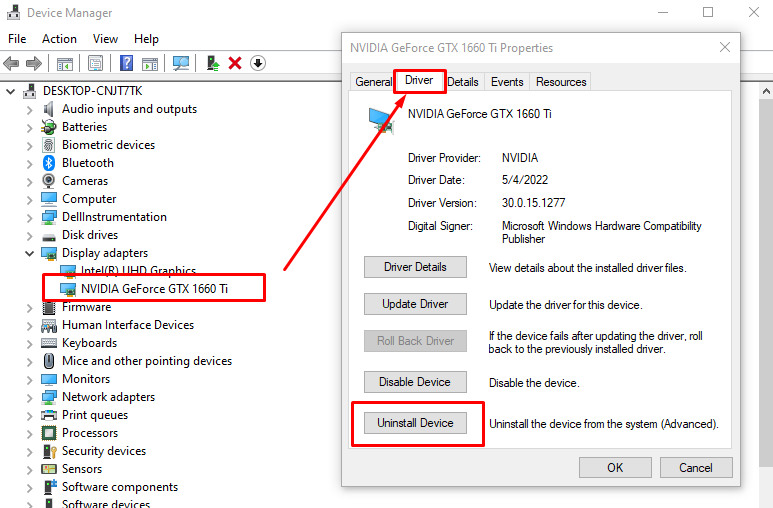This screenshot has width=773, height=508.
Task: Expand the Firmware node
Action: pyautogui.click(x=30, y=307)
